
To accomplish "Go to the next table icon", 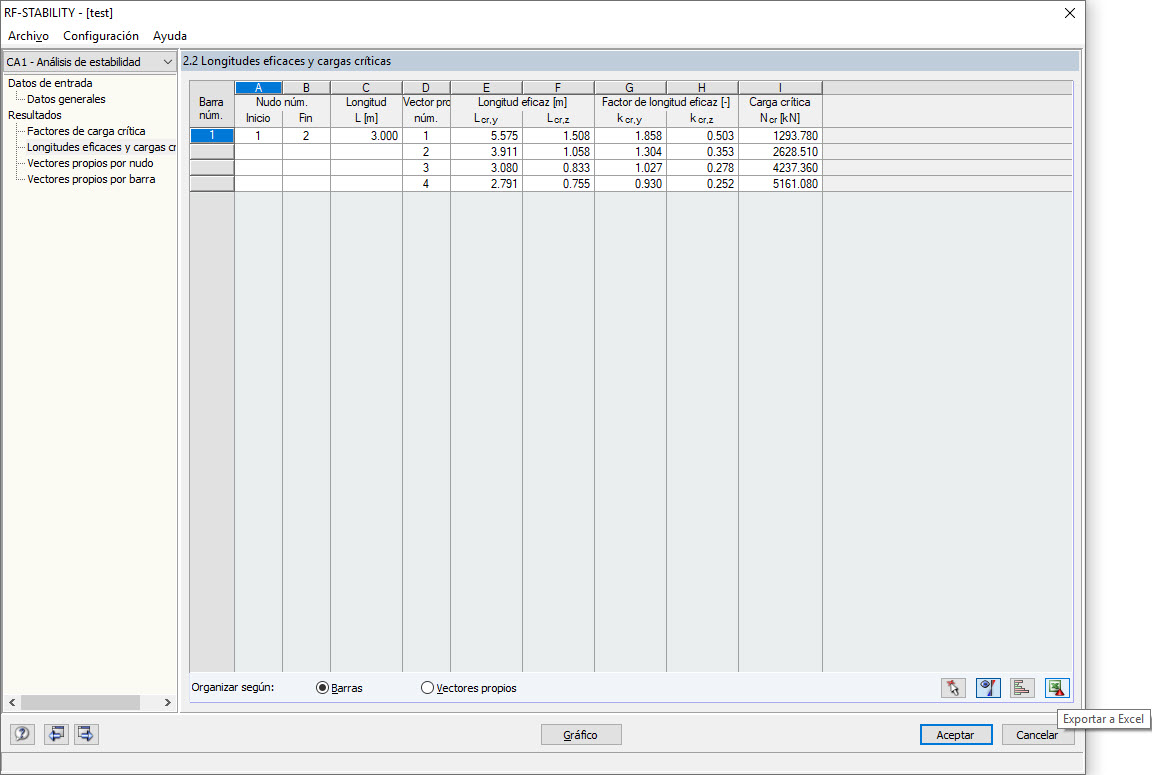I will [86, 734].
